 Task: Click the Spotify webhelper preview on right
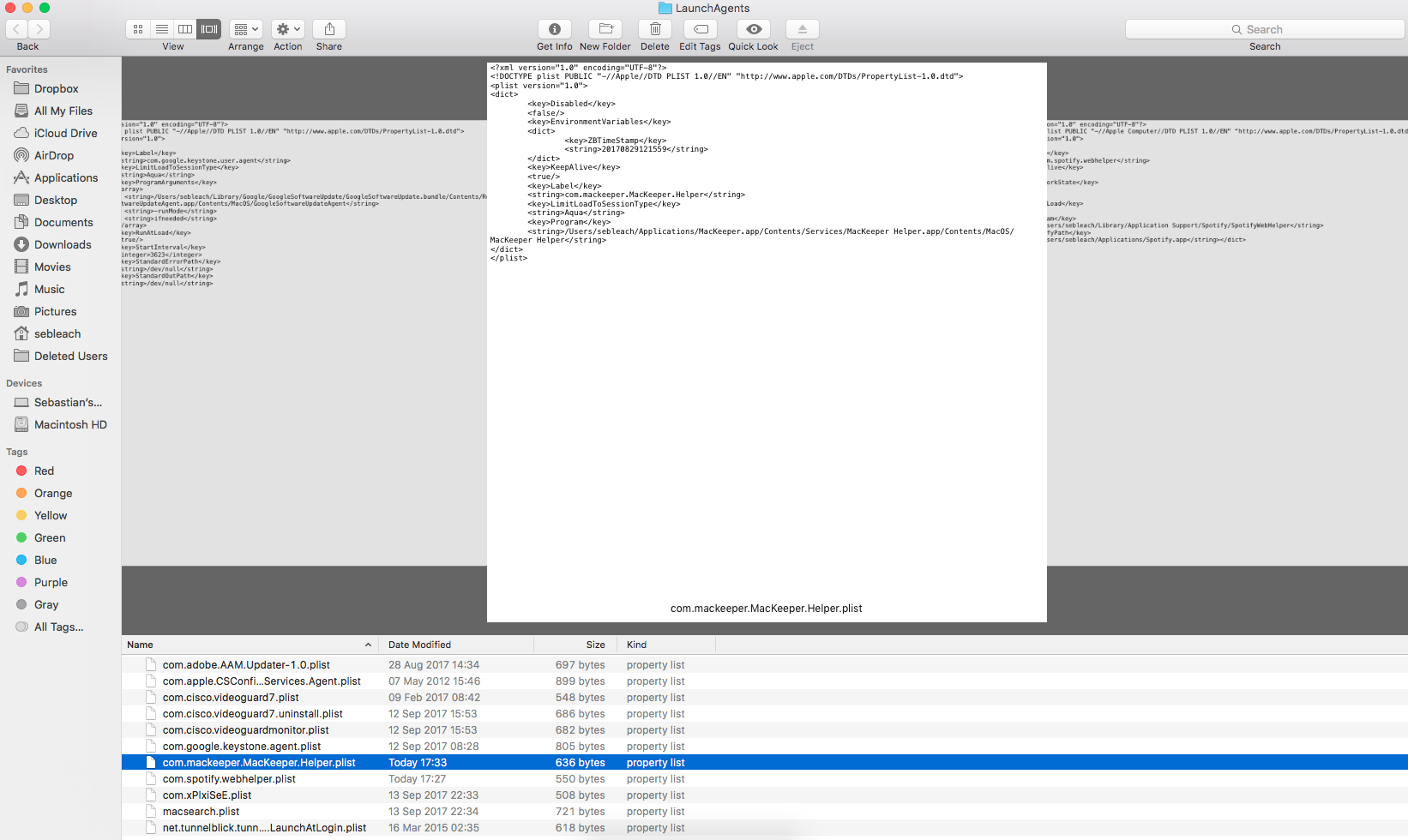[1227, 342]
